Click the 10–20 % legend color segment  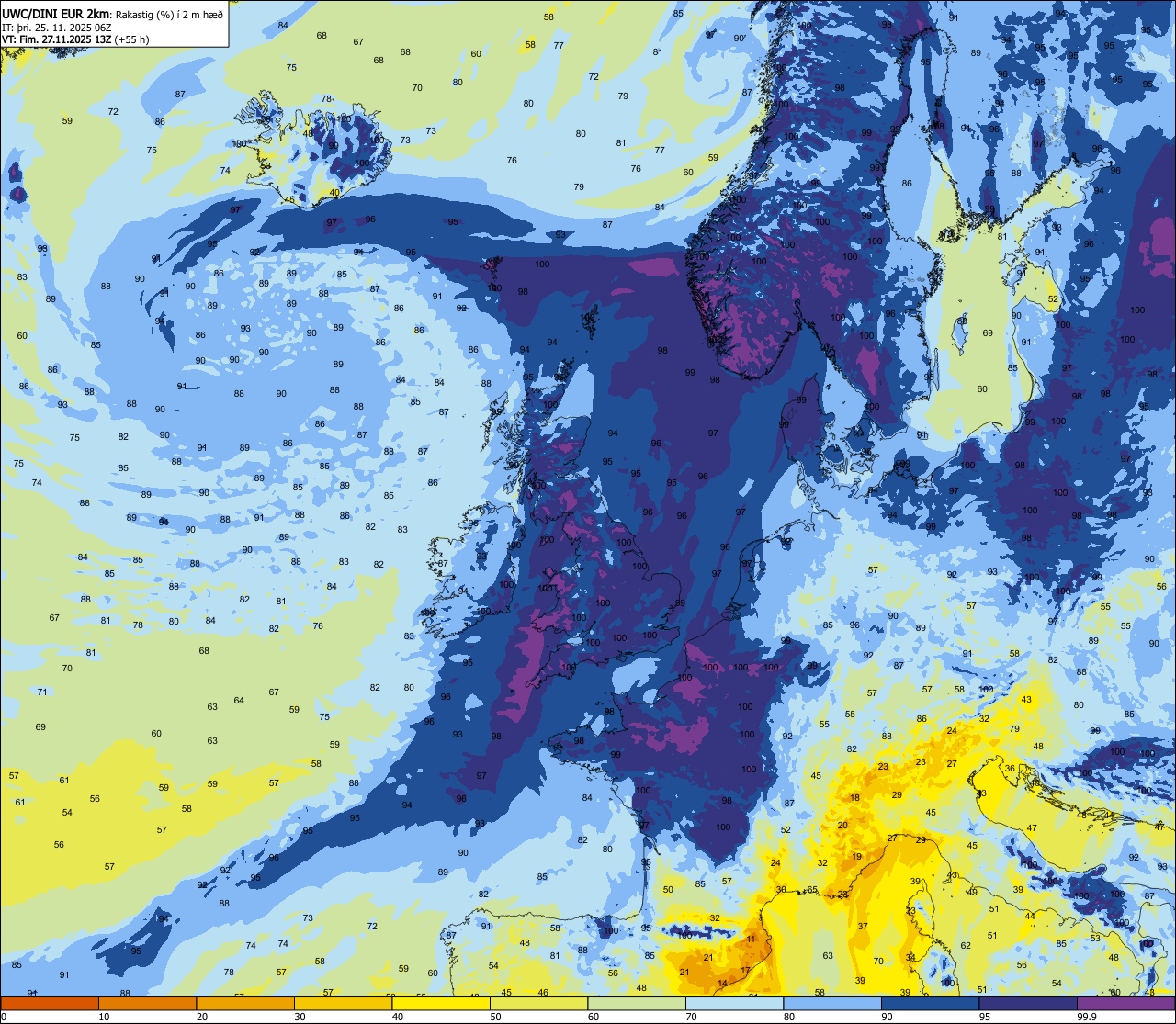147,1004
